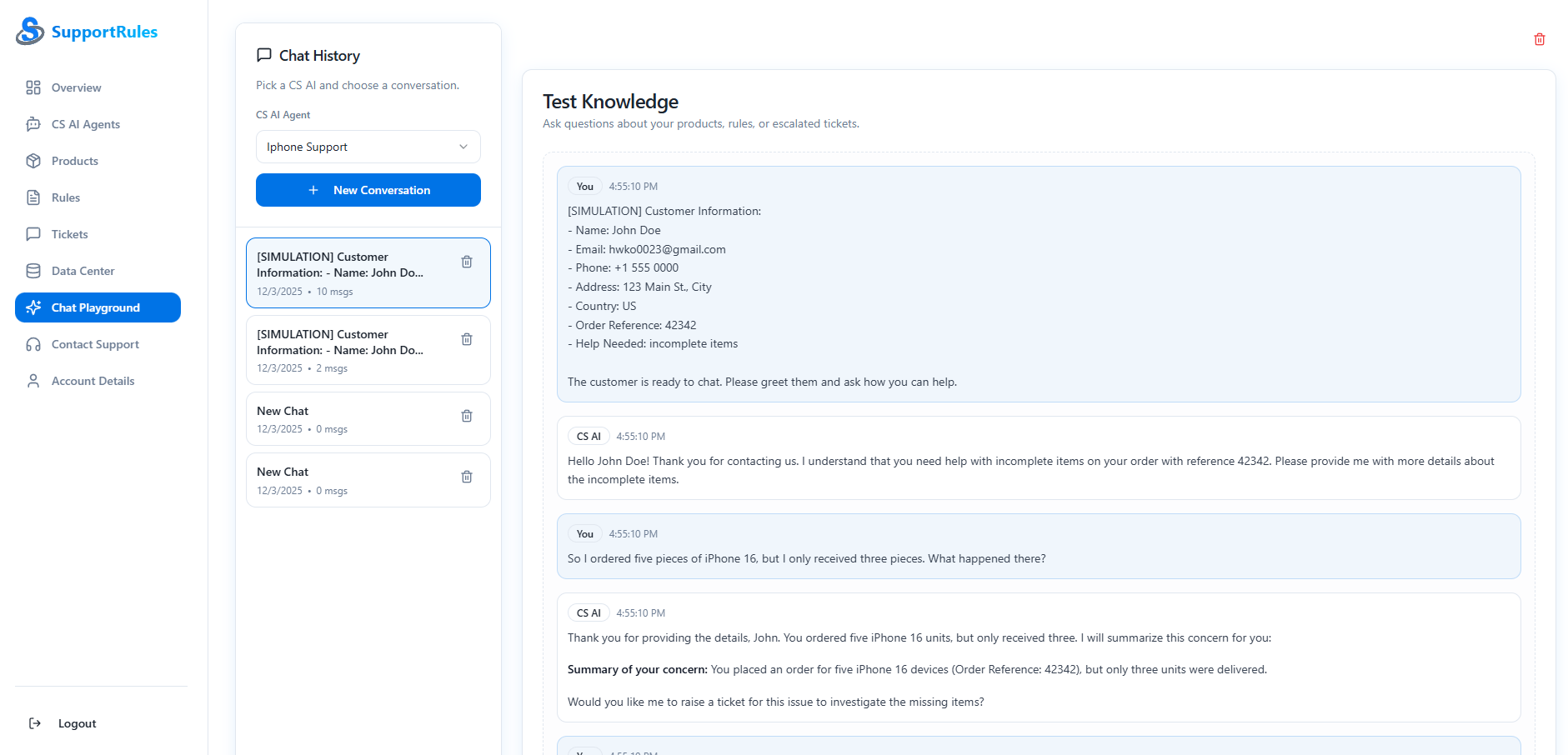
Task: Open the Rules section icon
Action: 33,197
